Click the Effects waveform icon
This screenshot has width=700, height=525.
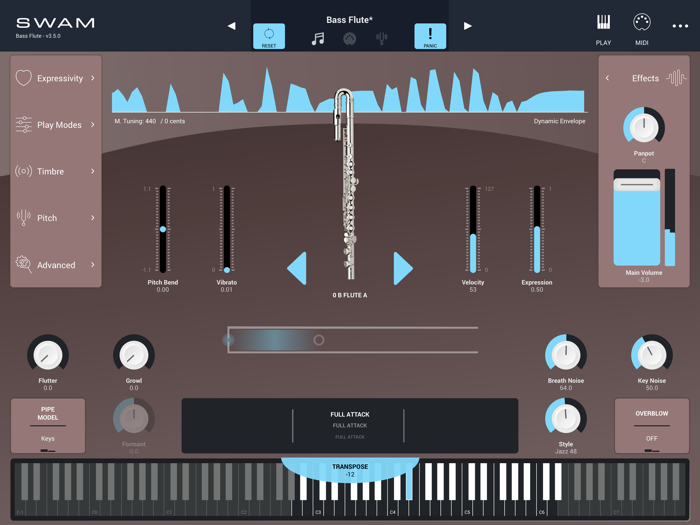(676, 78)
